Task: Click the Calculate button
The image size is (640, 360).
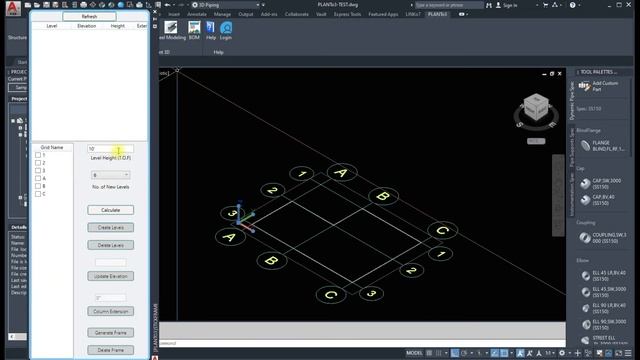Action: (x=111, y=210)
